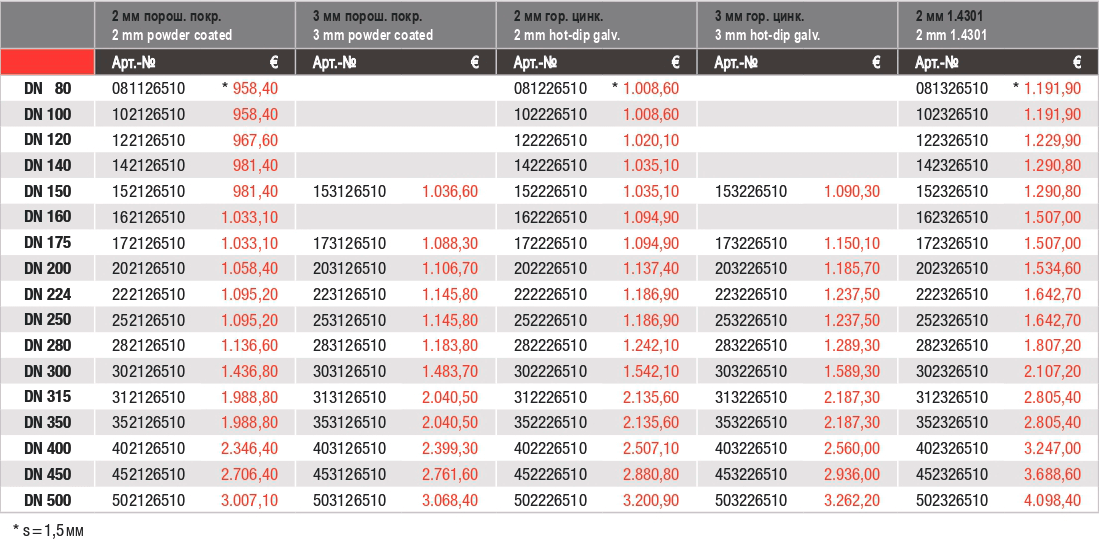The image size is (1099, 548).
Task: Select the '3 mm hot-dip galv.' column header
Action: pos(797,25)
